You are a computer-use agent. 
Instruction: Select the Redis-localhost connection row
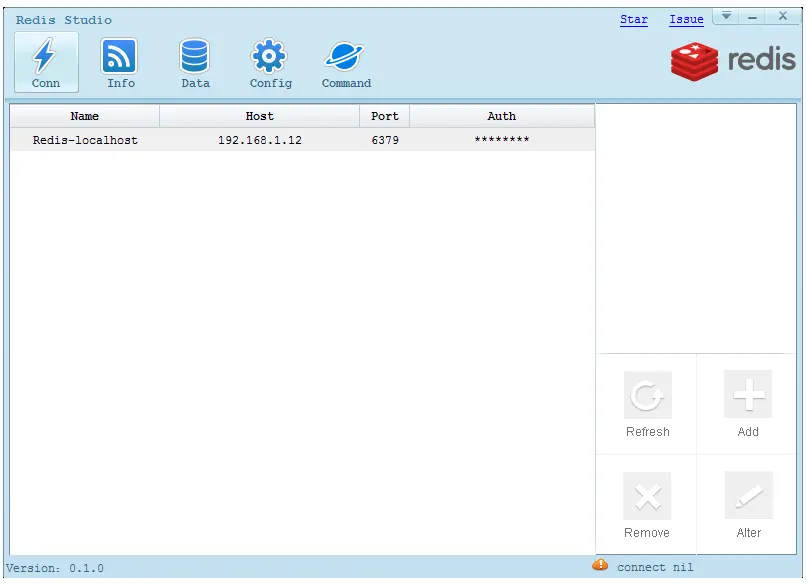pos(302,140)
